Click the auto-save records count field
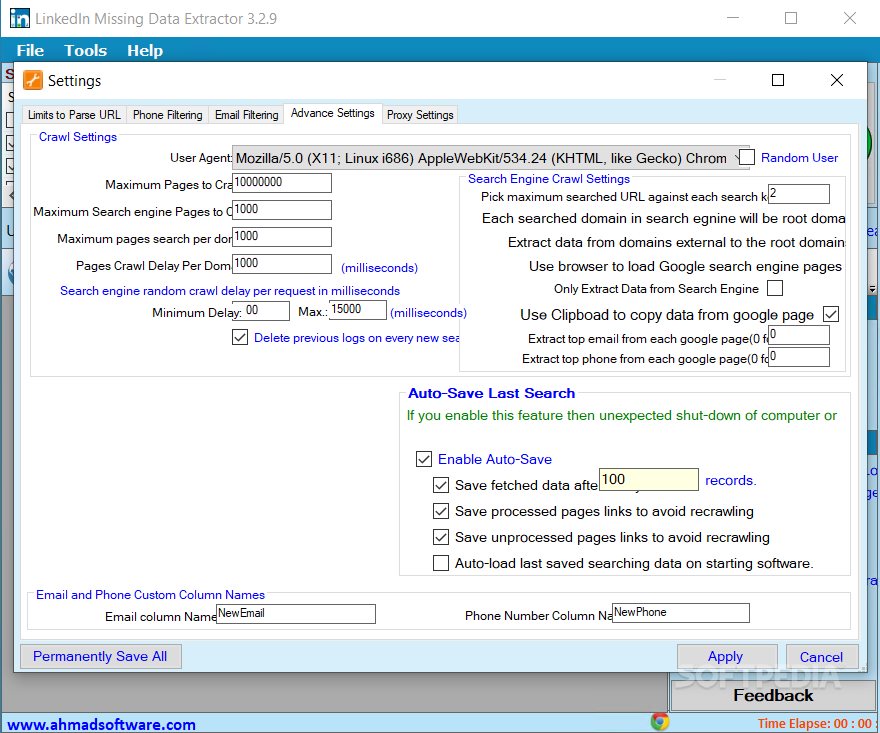Viewport: 880px width, 733px height. click(x=649, y=479)
